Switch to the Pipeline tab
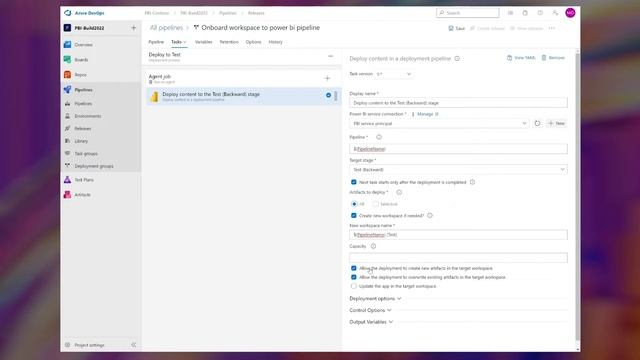Viewport: 640px width, 360px height. pyautogui.click(x=156, y=42)
